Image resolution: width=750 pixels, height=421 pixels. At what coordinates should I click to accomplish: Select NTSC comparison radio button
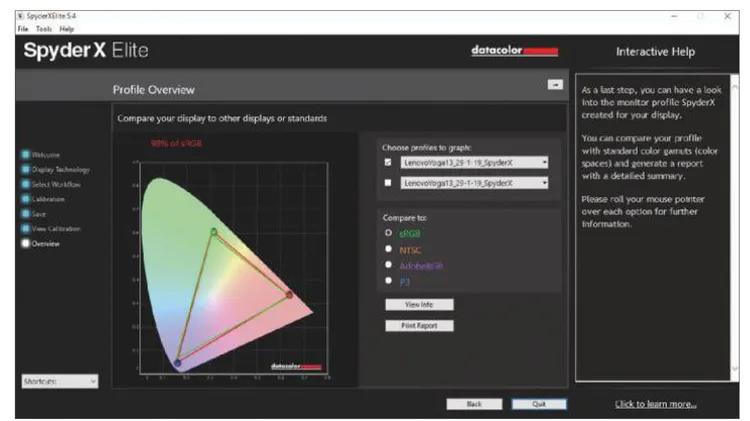click(x=388, y=249)
